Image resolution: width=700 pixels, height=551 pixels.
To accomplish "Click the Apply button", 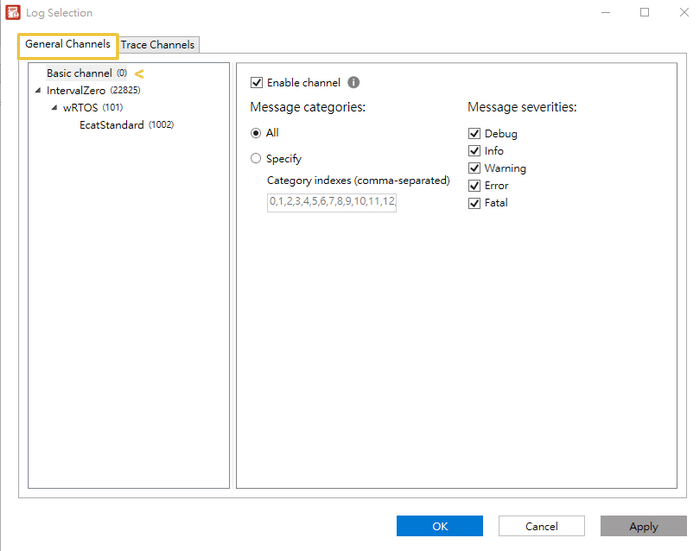I will [x=643, y=526].
